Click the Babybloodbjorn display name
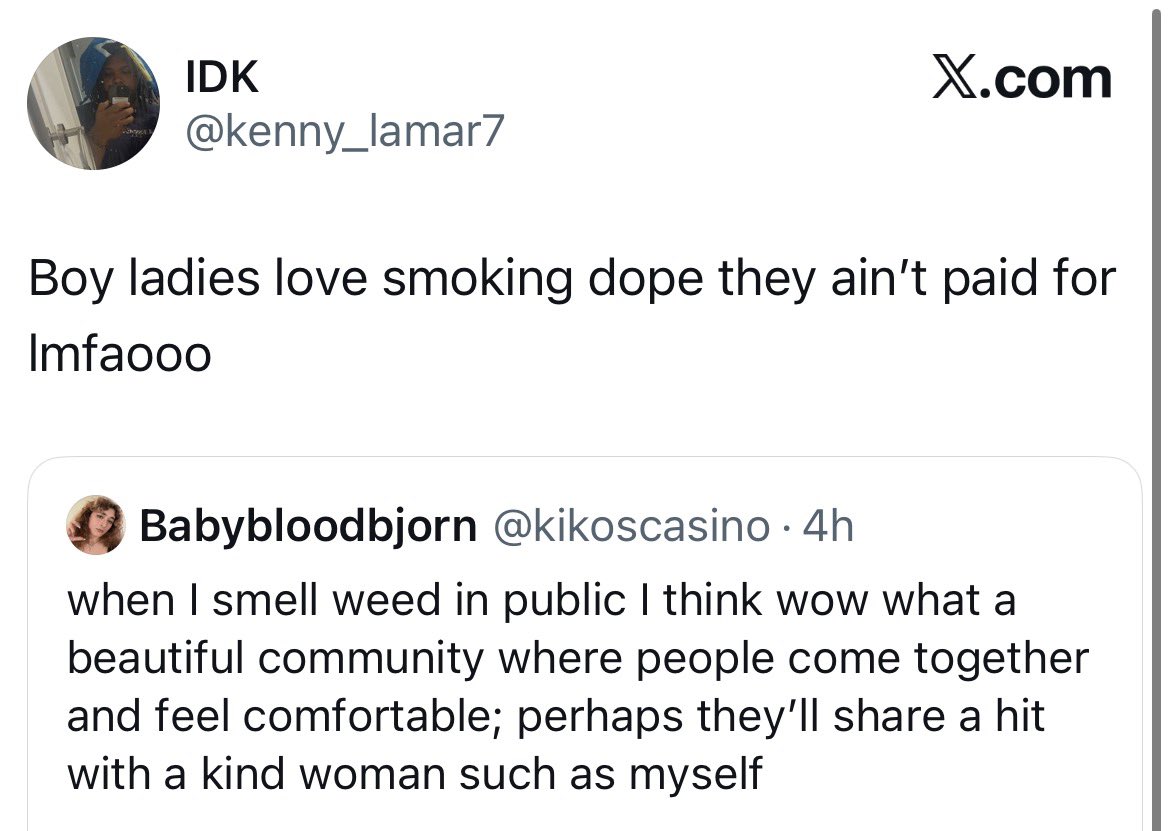The width and height of the screenshot is (1170, 831). (x=308, y=525)
